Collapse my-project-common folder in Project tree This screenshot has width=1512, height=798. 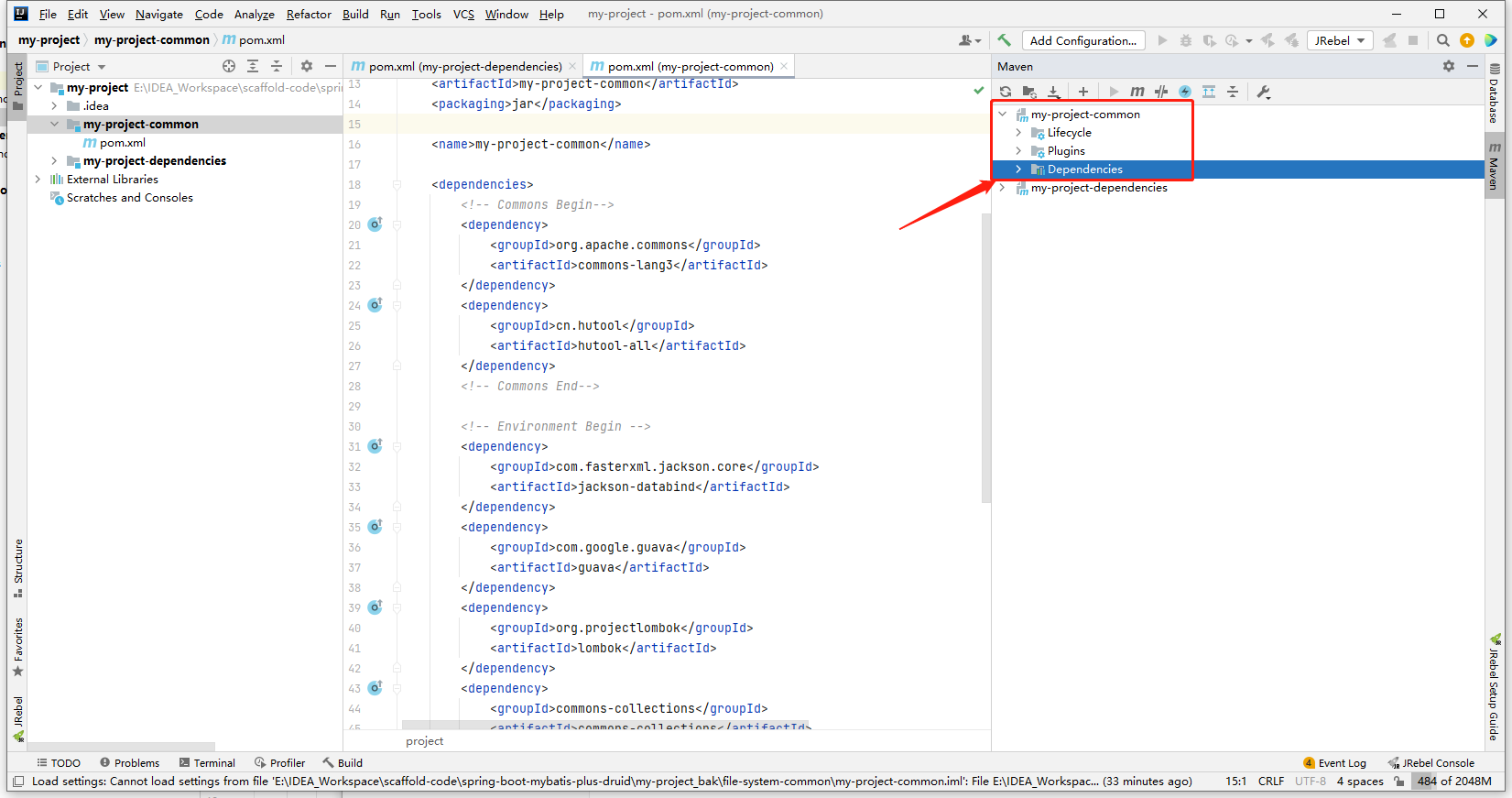(x=55, y=125)
